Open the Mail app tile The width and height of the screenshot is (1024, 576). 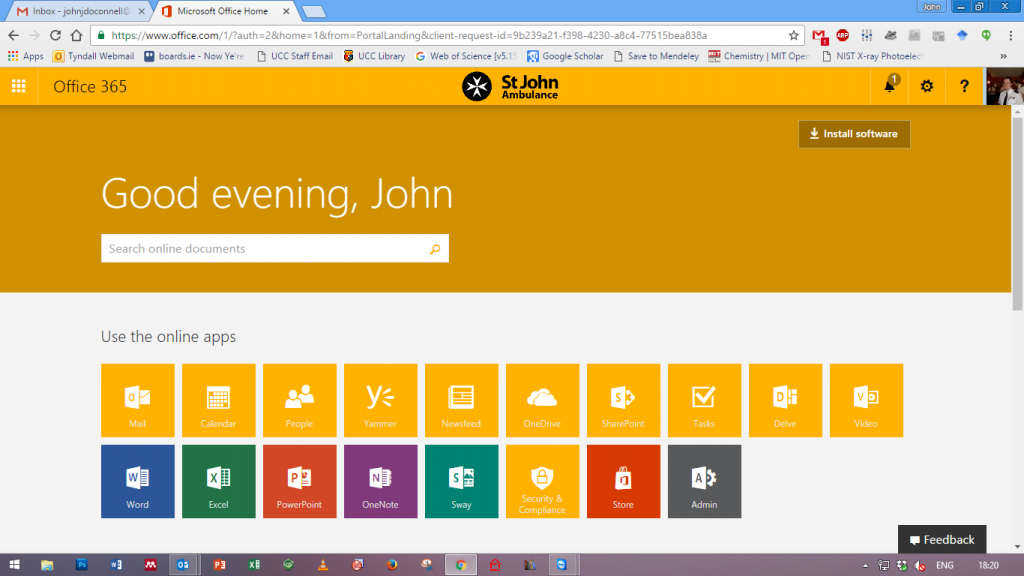[x=138, y=400]
